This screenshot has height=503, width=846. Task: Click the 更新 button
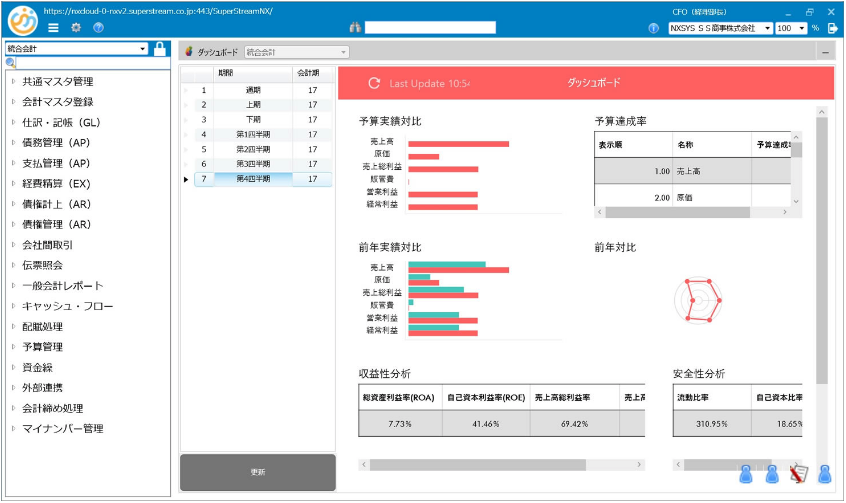[258, 472]
